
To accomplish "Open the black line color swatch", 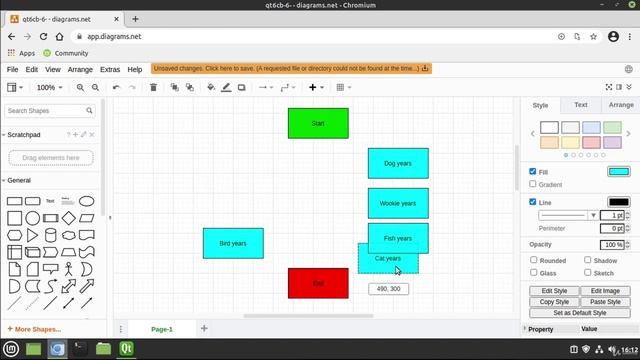I will pyautogui.click(x=618, y=202).
